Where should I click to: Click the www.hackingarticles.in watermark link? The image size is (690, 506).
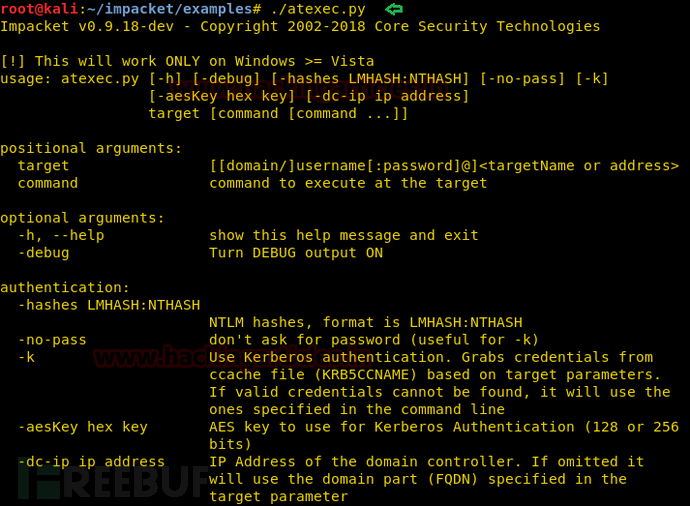[x=233, y=357]
